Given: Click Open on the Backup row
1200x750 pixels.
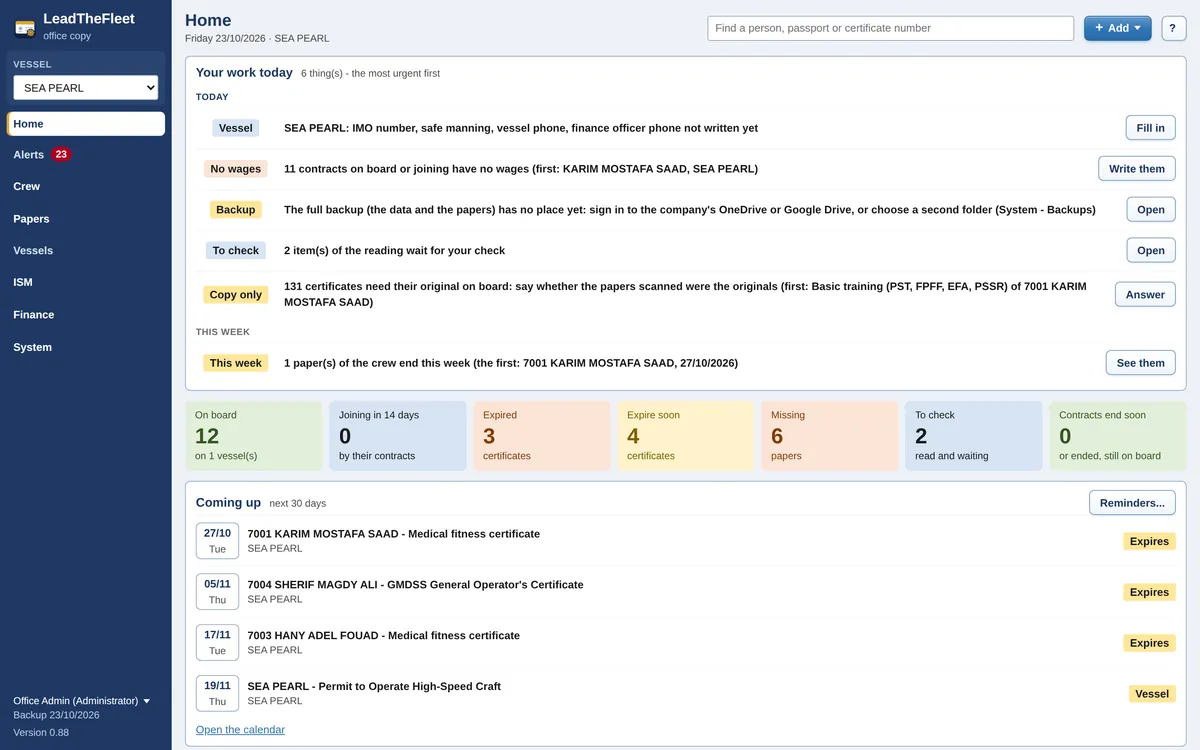Looking at the screenshot, I should (1151, 210).
